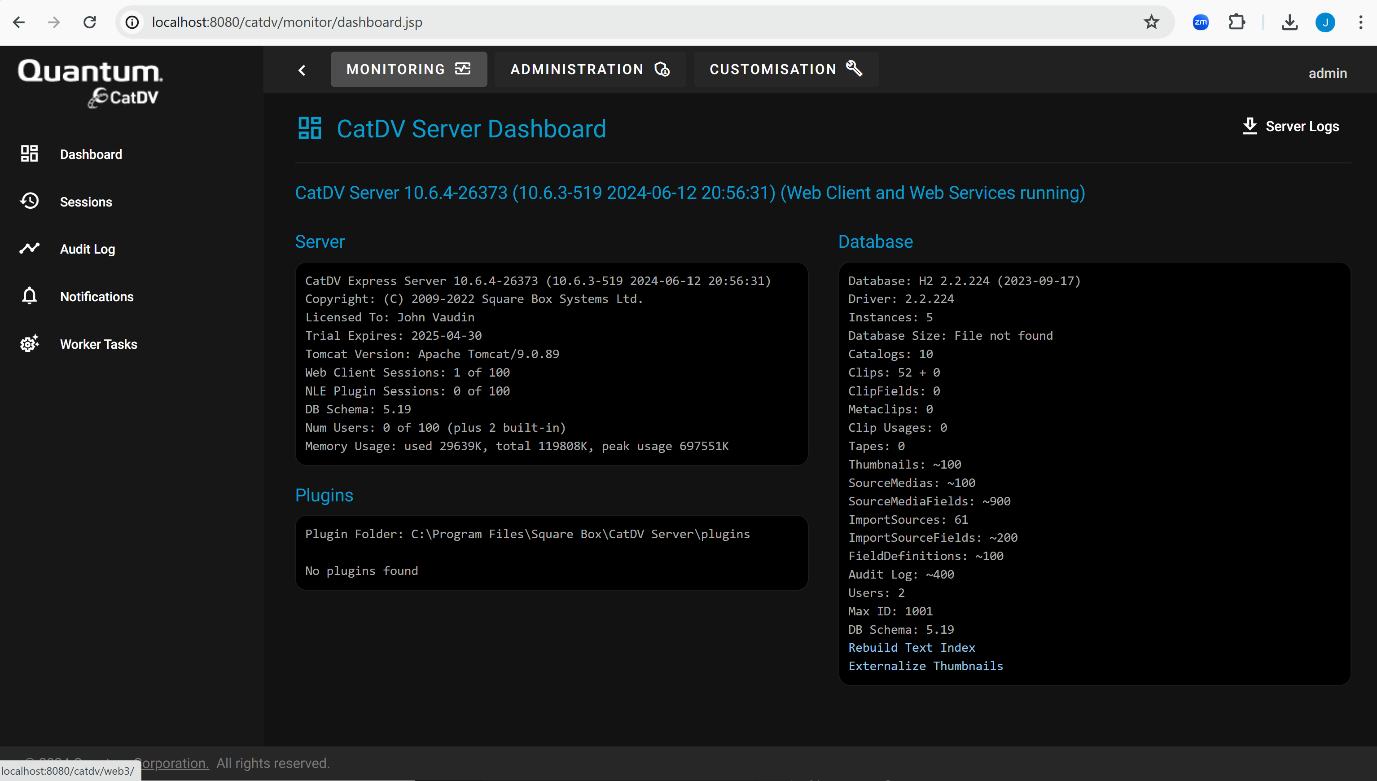Open browser downloads
This screenshot has width=1377, height=781.
coord(1290,22)
